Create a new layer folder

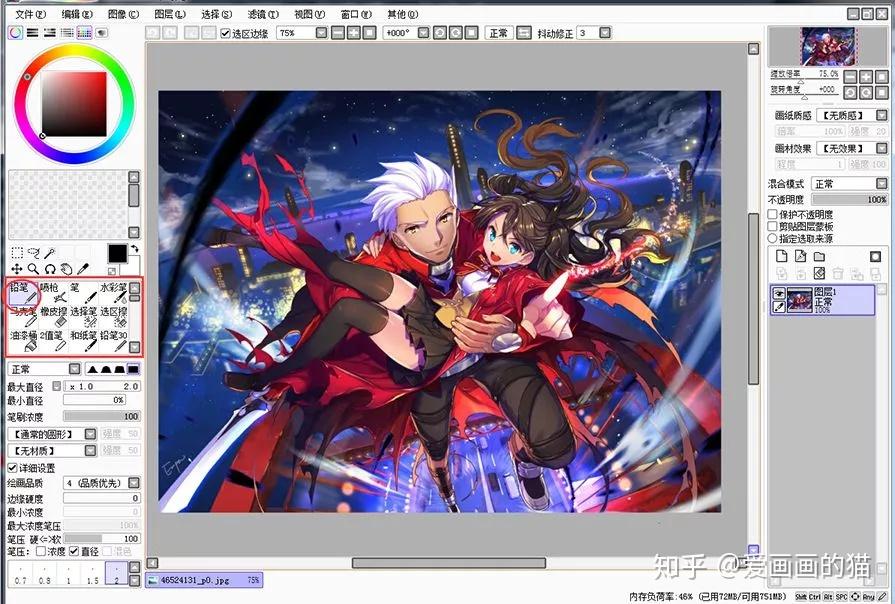click(x=819, y=257)
